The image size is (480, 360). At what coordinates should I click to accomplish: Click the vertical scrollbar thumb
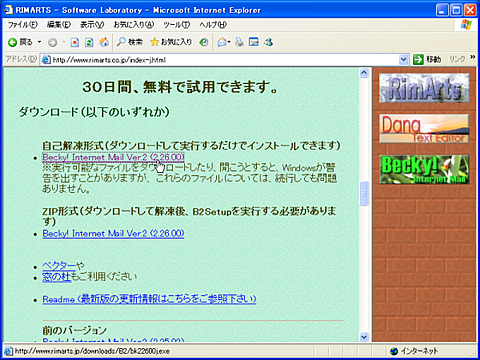[364, 193]
